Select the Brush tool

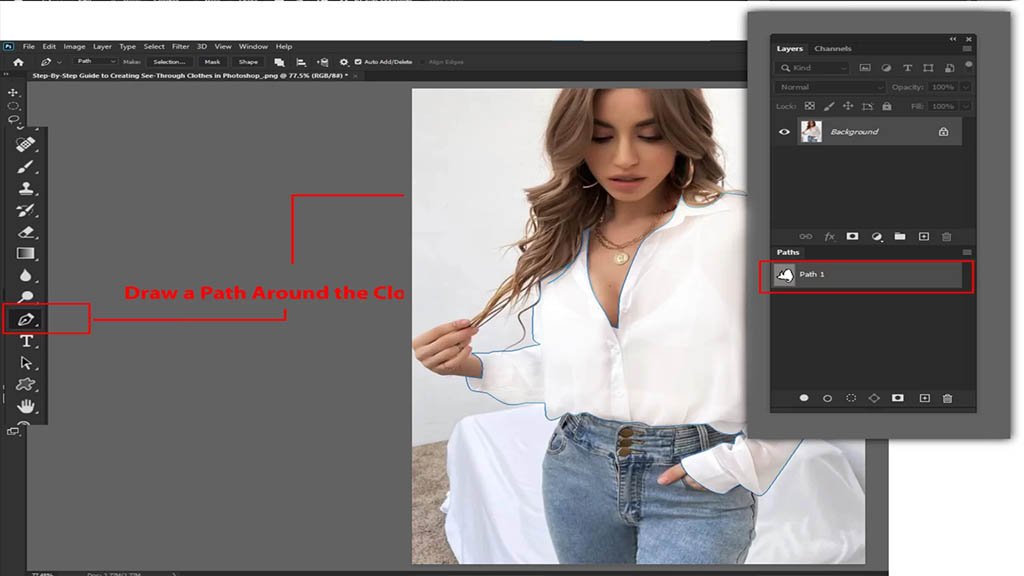point(26,166)
